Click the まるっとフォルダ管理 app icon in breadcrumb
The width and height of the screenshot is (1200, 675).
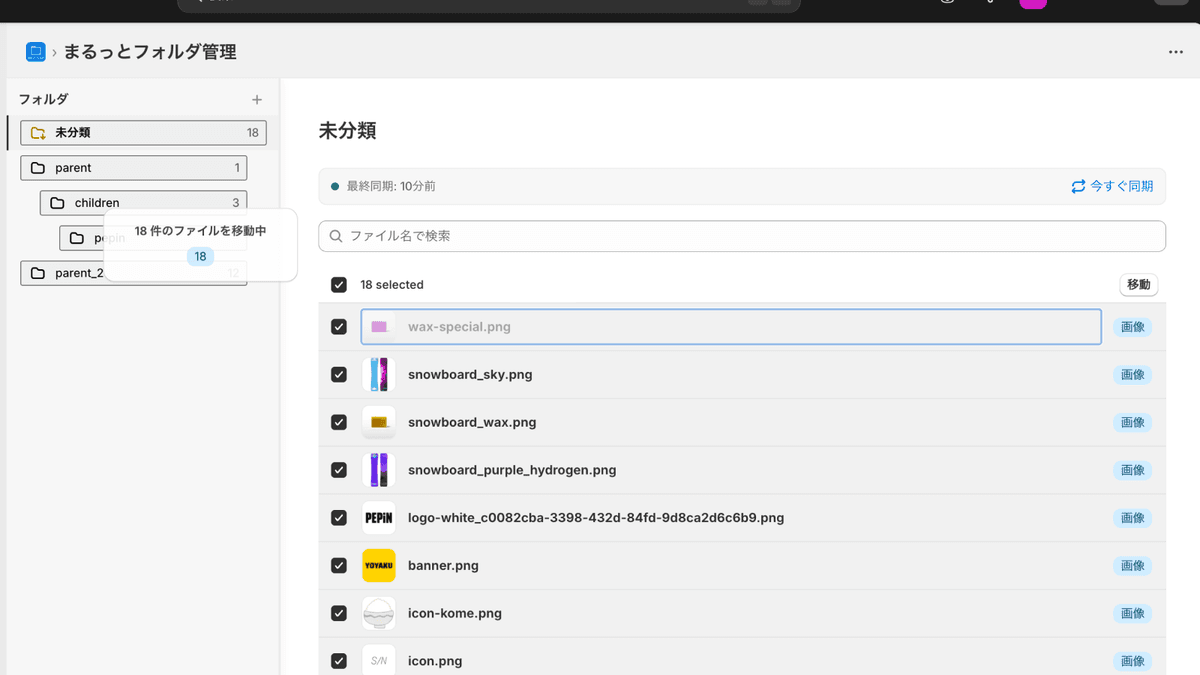point(35,51)
